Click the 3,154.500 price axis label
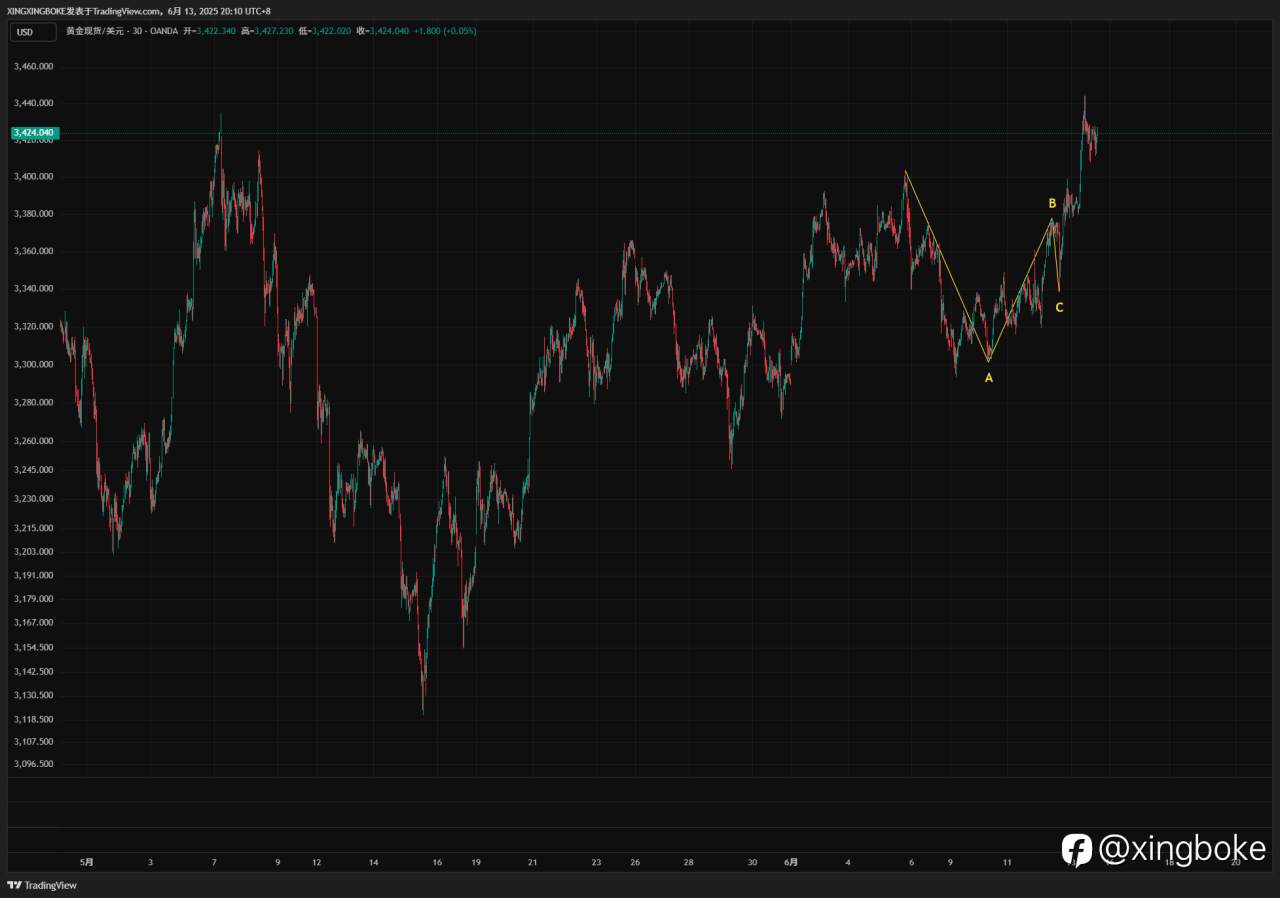Screen dimensions: 1280x898 (33, 648)
